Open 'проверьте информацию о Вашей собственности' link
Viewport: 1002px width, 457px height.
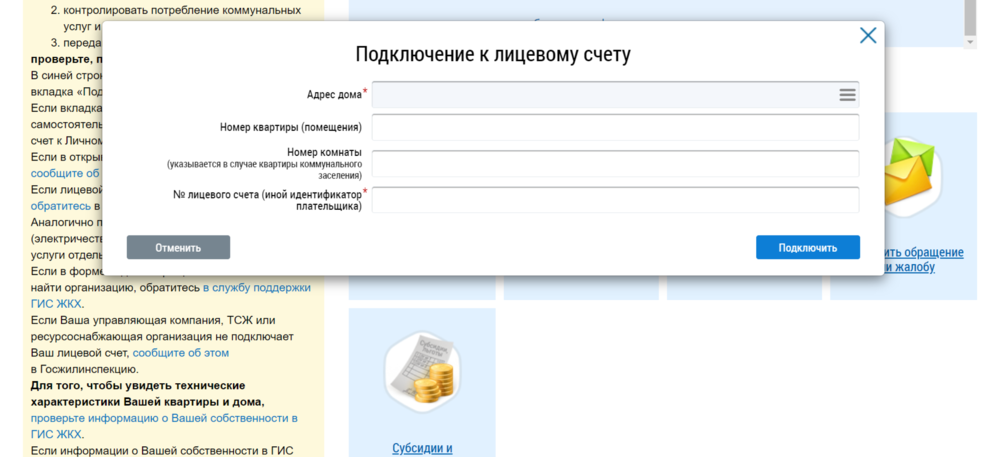164,418
